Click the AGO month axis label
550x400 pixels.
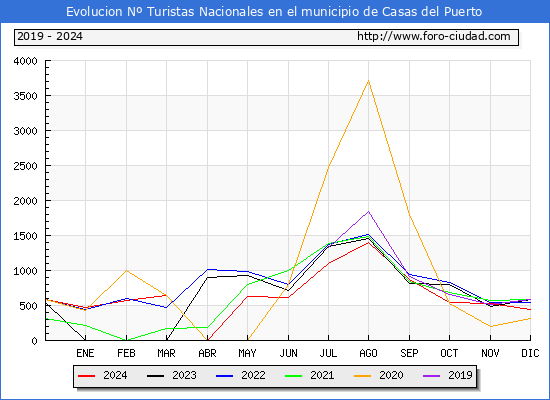[x=368, y=353]
